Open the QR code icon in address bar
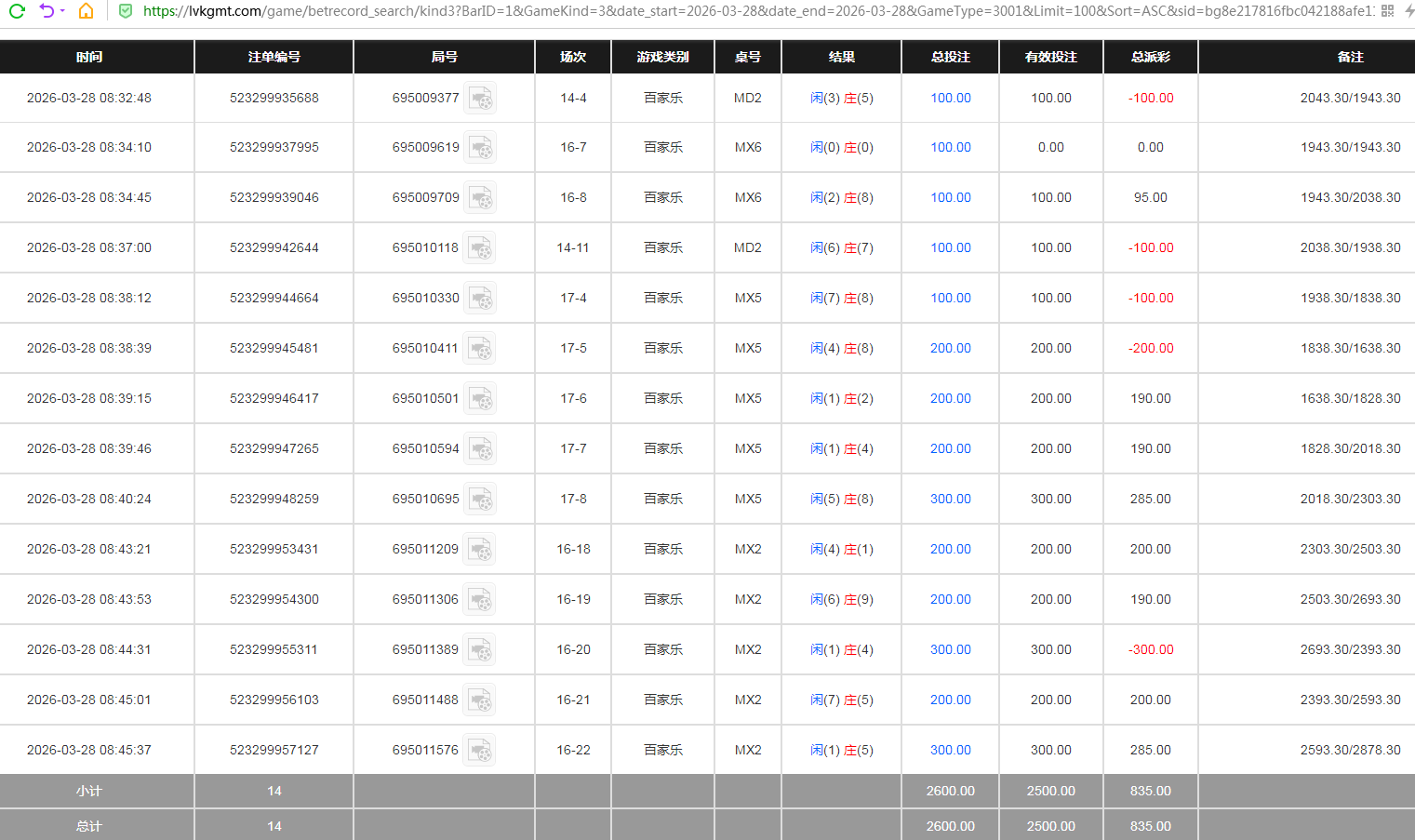1415x840 pixels. point(1387,11)
